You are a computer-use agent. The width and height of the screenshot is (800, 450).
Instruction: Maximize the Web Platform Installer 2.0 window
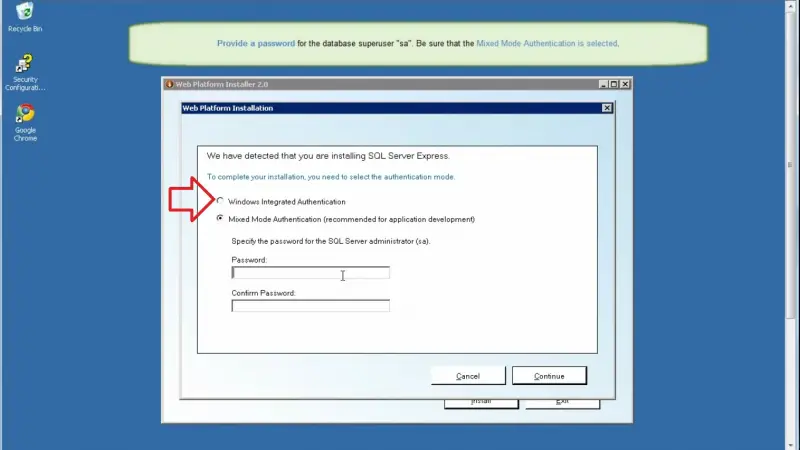[614, 84]
